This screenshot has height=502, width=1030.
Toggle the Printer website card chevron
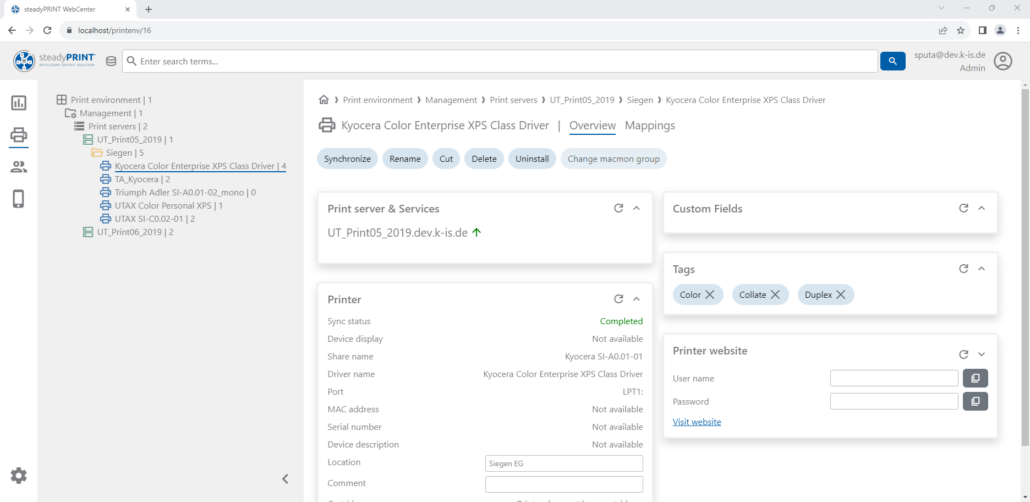click(982, 354)
